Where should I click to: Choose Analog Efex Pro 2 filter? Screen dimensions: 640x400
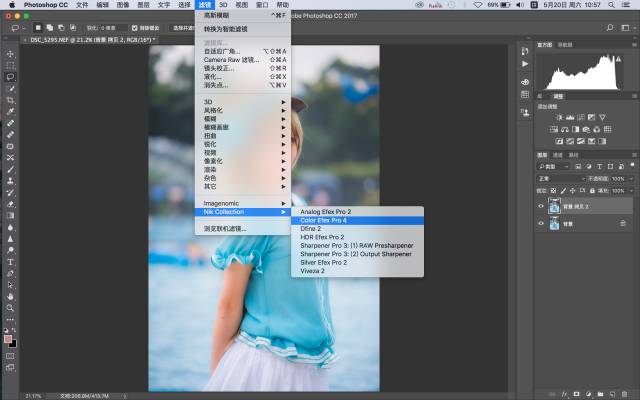326,212
